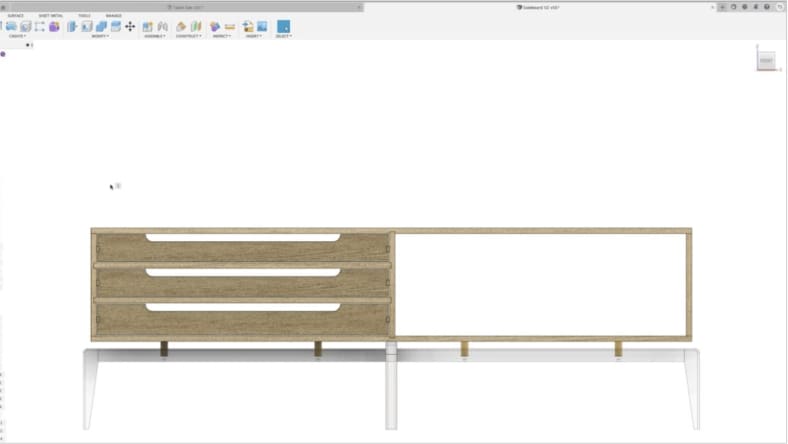Select the right white tapered leg
Screen dimensions: 788x444
coord(692,390)
